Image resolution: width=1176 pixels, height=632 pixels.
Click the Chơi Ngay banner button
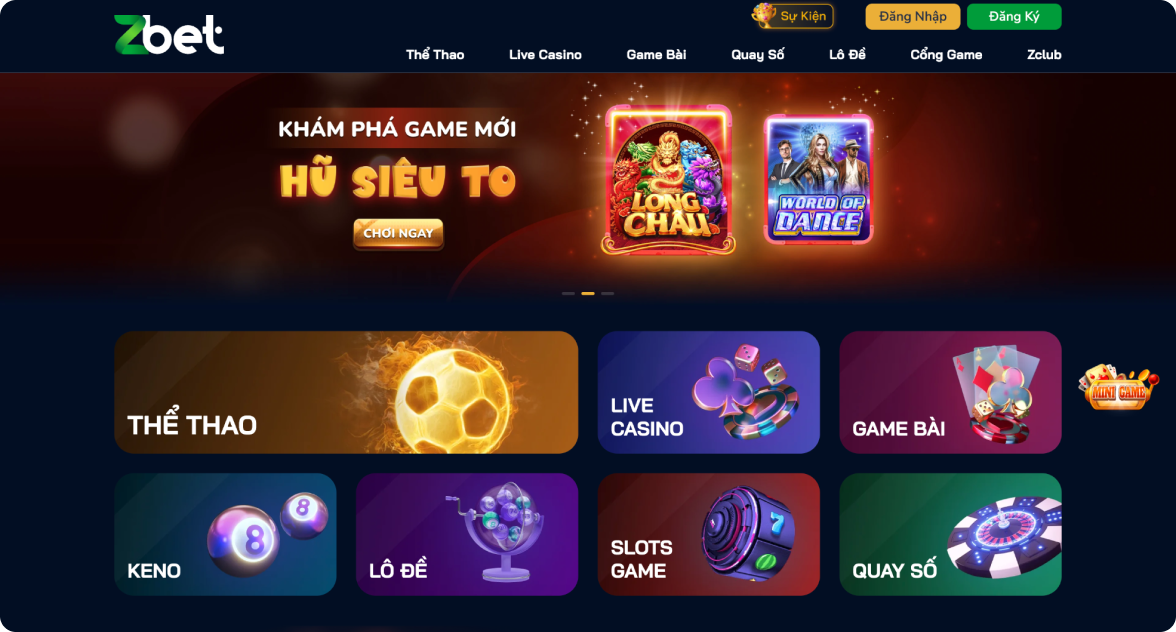click(x=398, y=233)
